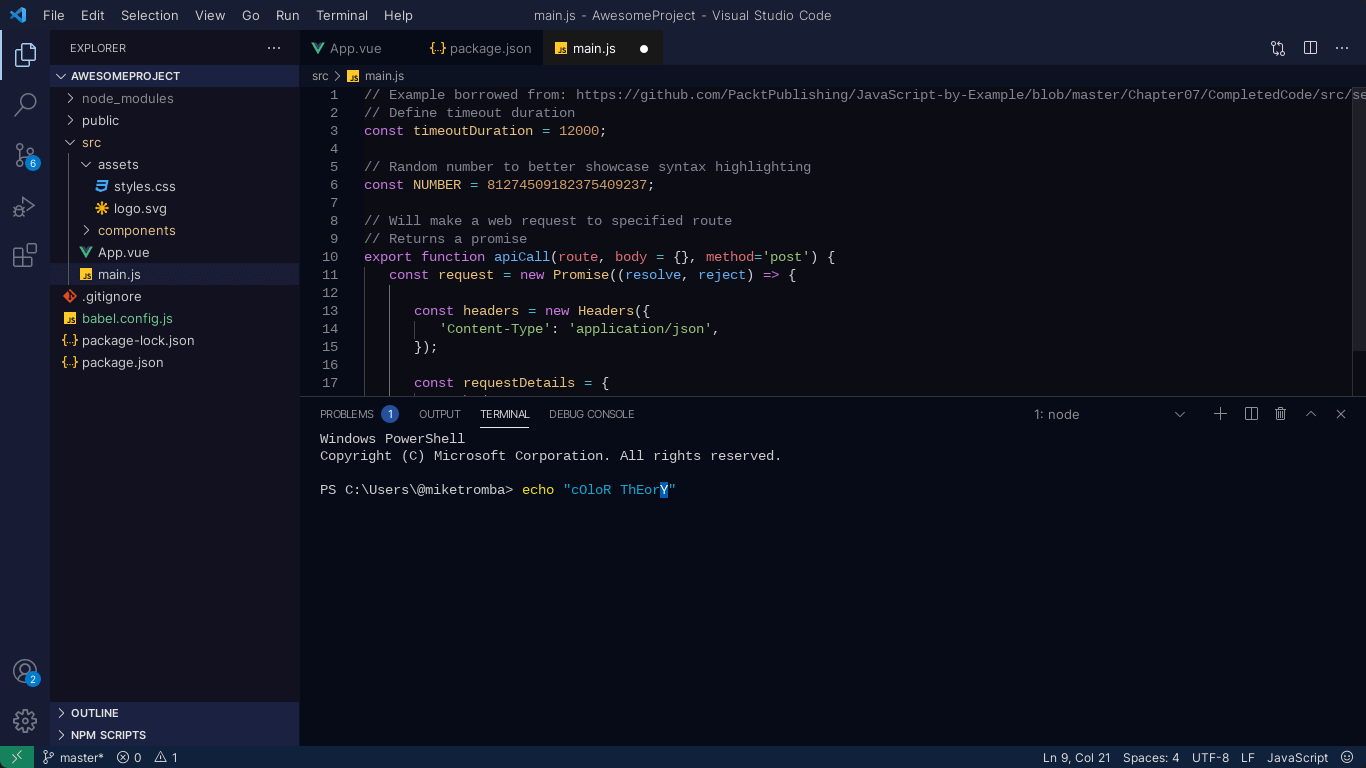
Task: Switch to the PROBLEMS panel tab
Action: [x=358, y=414]
